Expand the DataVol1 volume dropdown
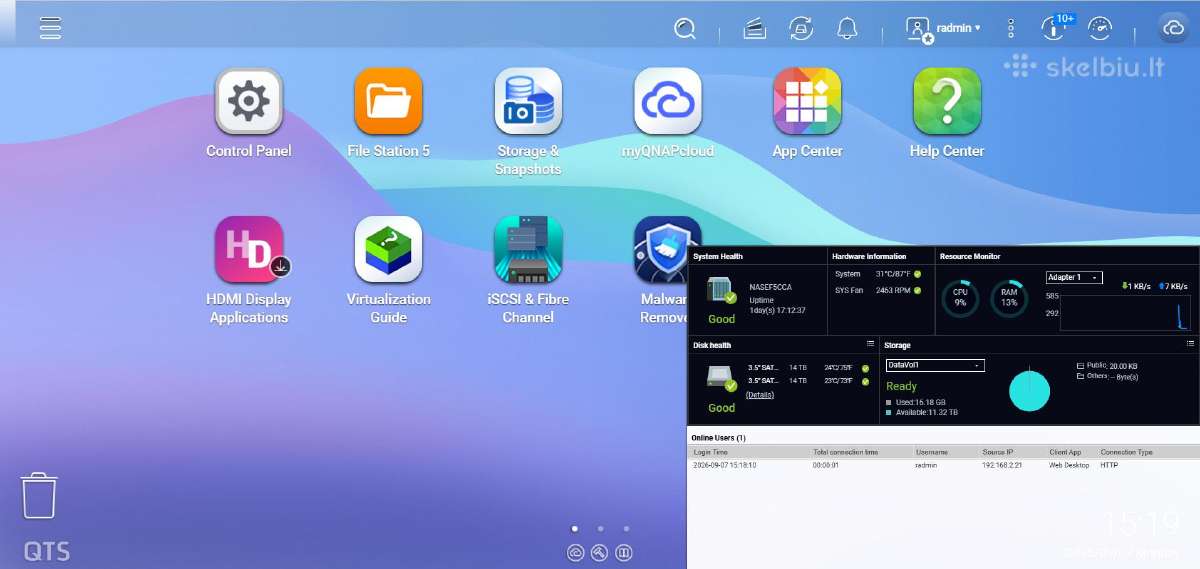1200x569 pixels. 935,365
